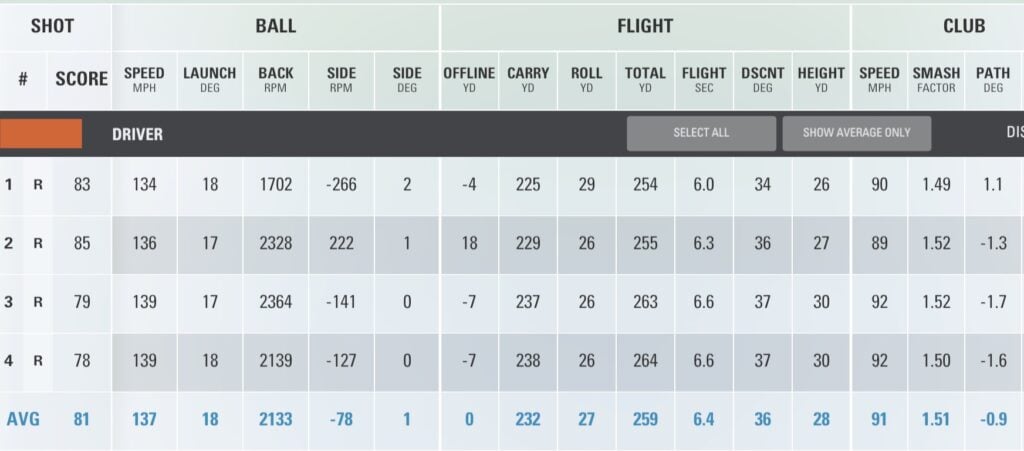
Task: Click the BALL section header
Action: (275, 26)
